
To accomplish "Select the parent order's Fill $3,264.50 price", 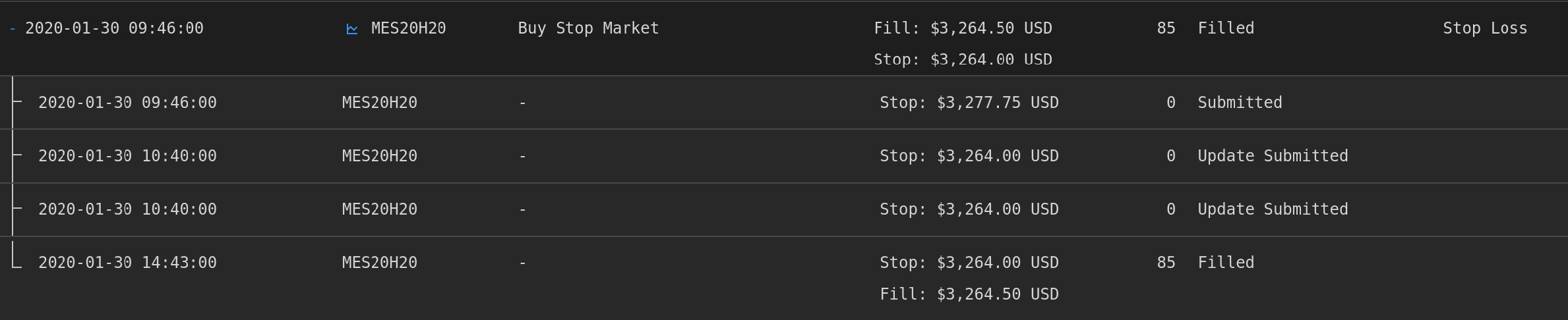I will pyautogui.click(x=963, y=28).
